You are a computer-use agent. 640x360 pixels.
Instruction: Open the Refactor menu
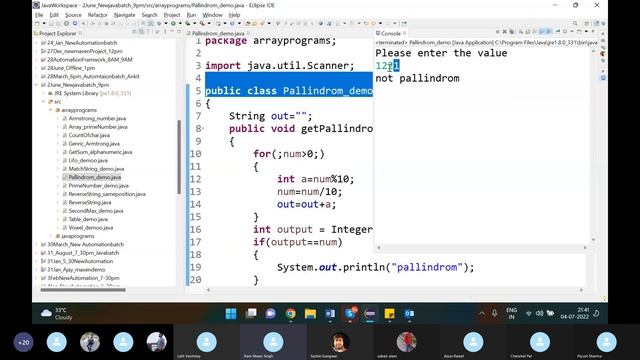point(98,15)
